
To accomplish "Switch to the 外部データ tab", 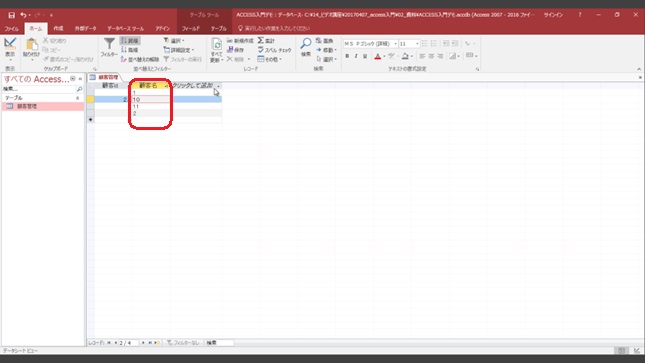I will (x=85, y=28).
